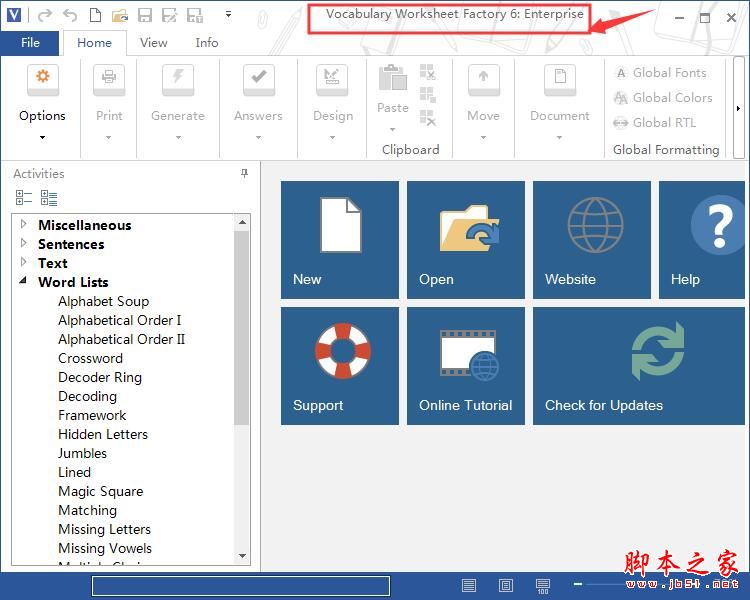Click full page view icon in status bar
The image size is (750, 600).
tap(506, 585)
